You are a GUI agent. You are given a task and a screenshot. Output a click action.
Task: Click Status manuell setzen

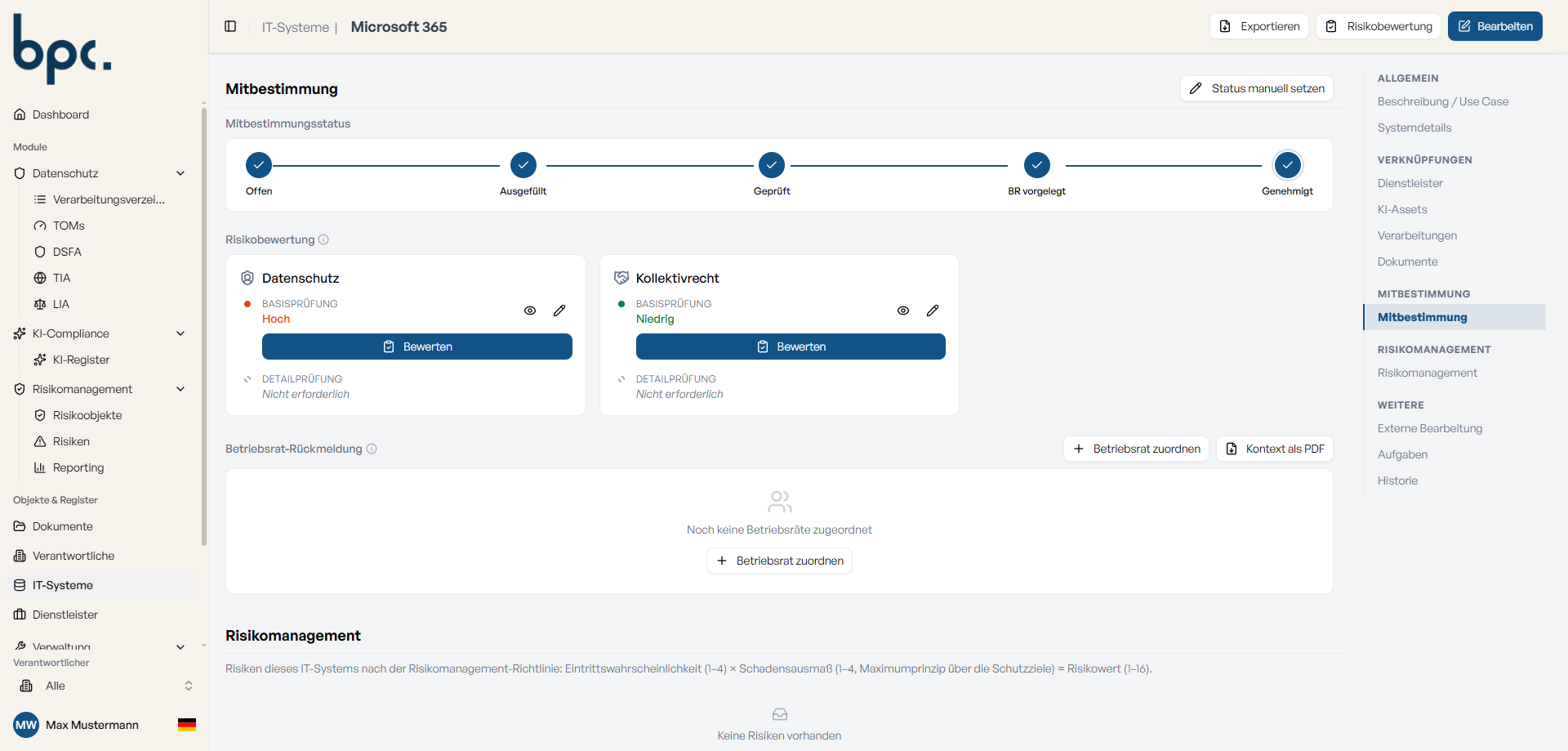(1257, 88)
